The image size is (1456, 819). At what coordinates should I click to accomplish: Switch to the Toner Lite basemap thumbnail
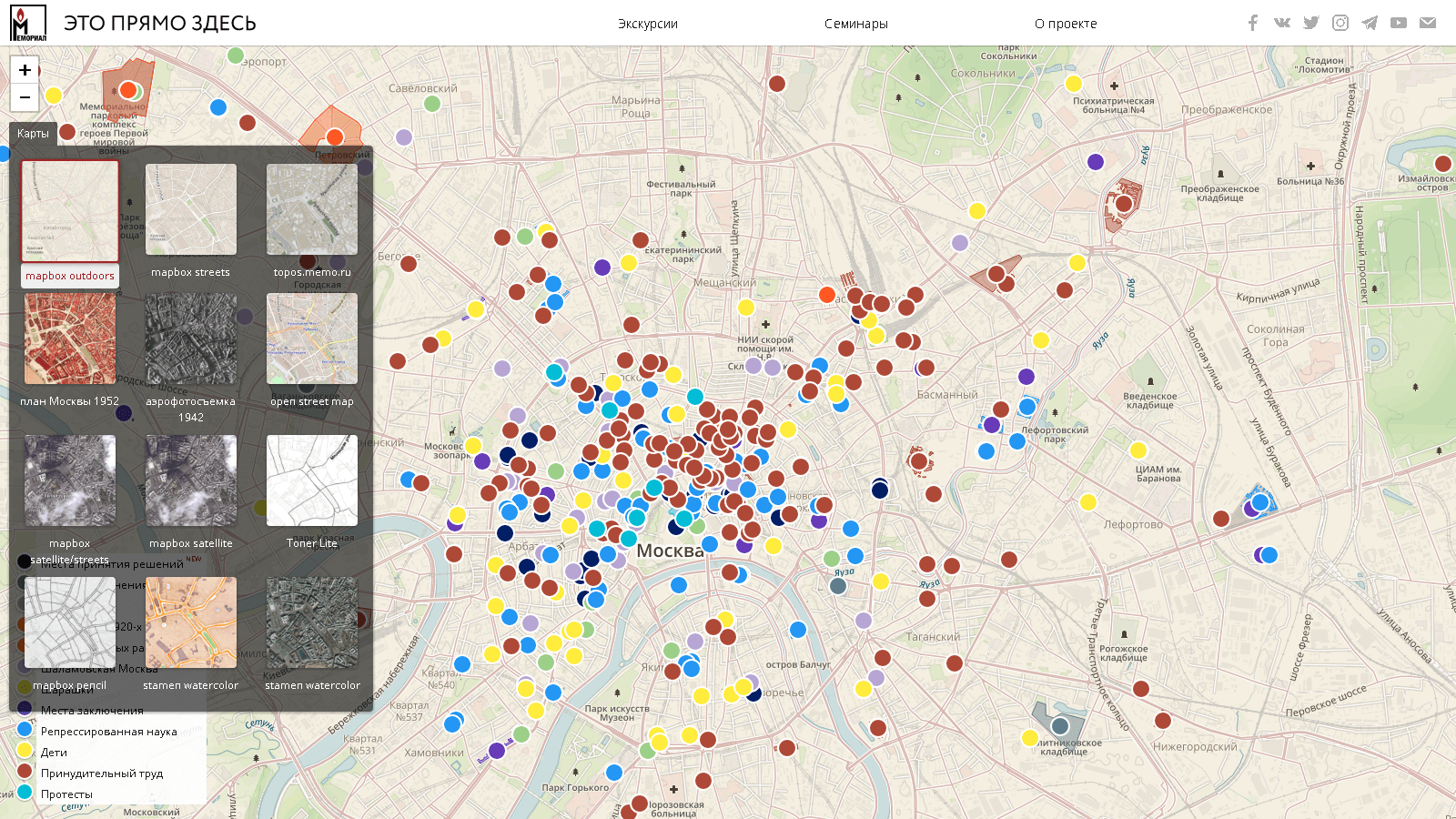coord(311,481)
